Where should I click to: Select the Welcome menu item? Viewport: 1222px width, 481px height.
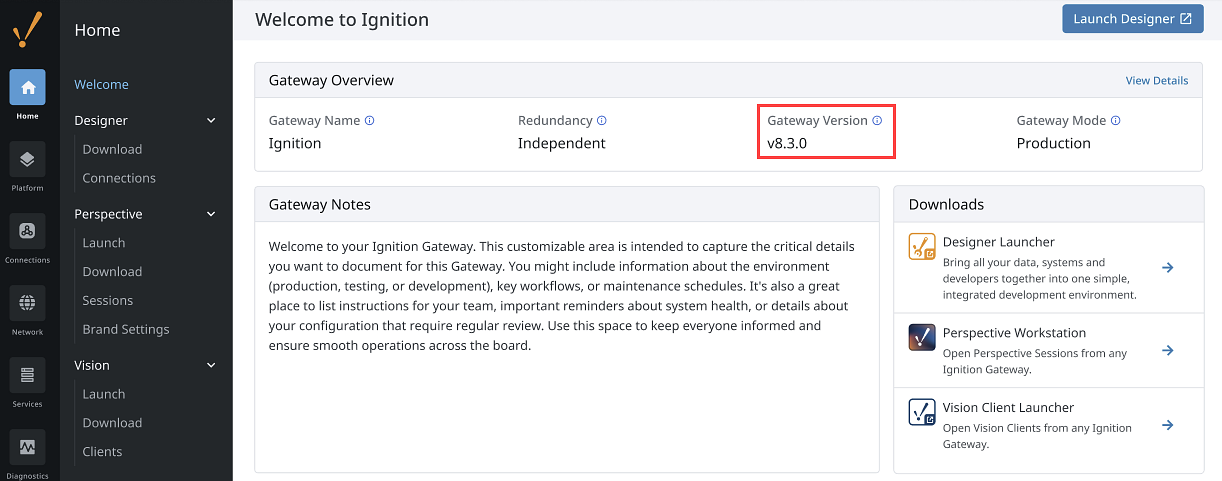pos(101,84)
